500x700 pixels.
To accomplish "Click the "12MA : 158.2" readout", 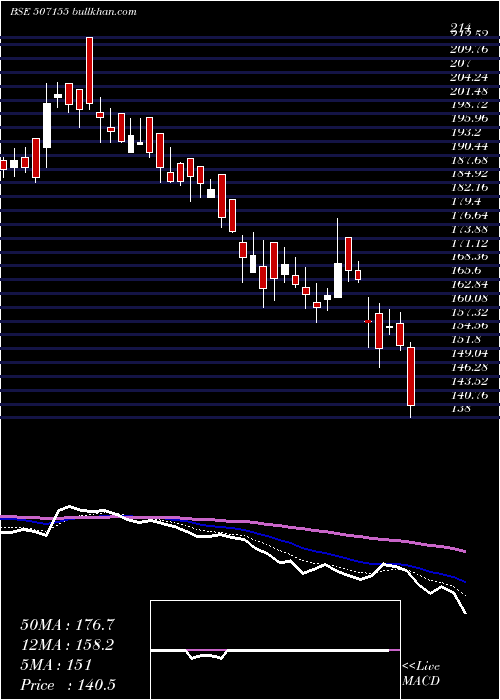I will [67, 644].
